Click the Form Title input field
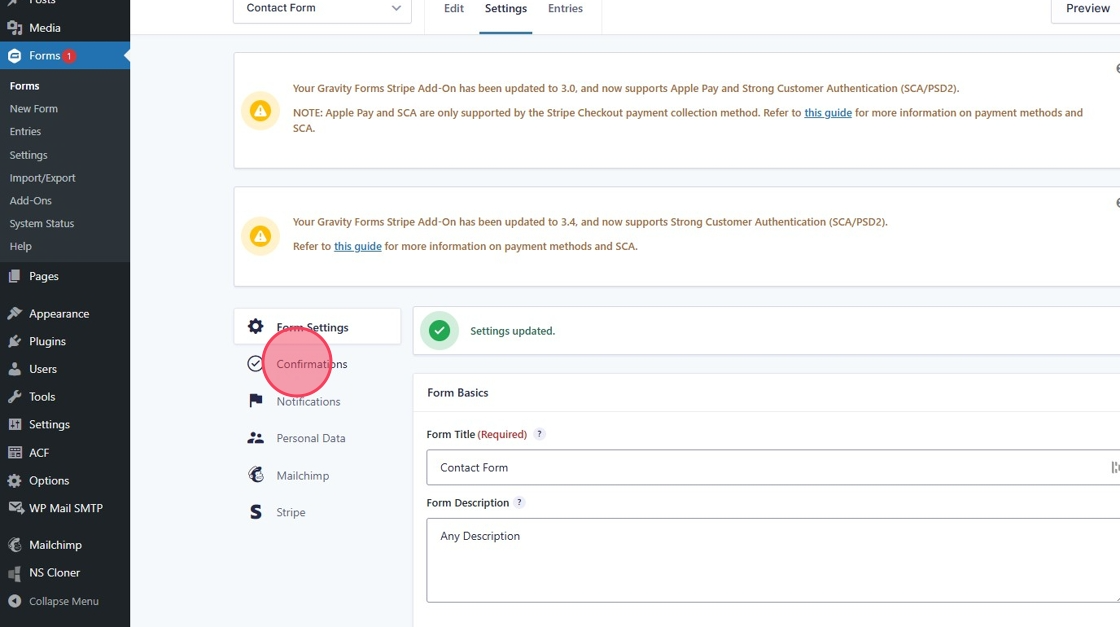Viewport: 1120px width, 627px height. [x=773, y=467]
